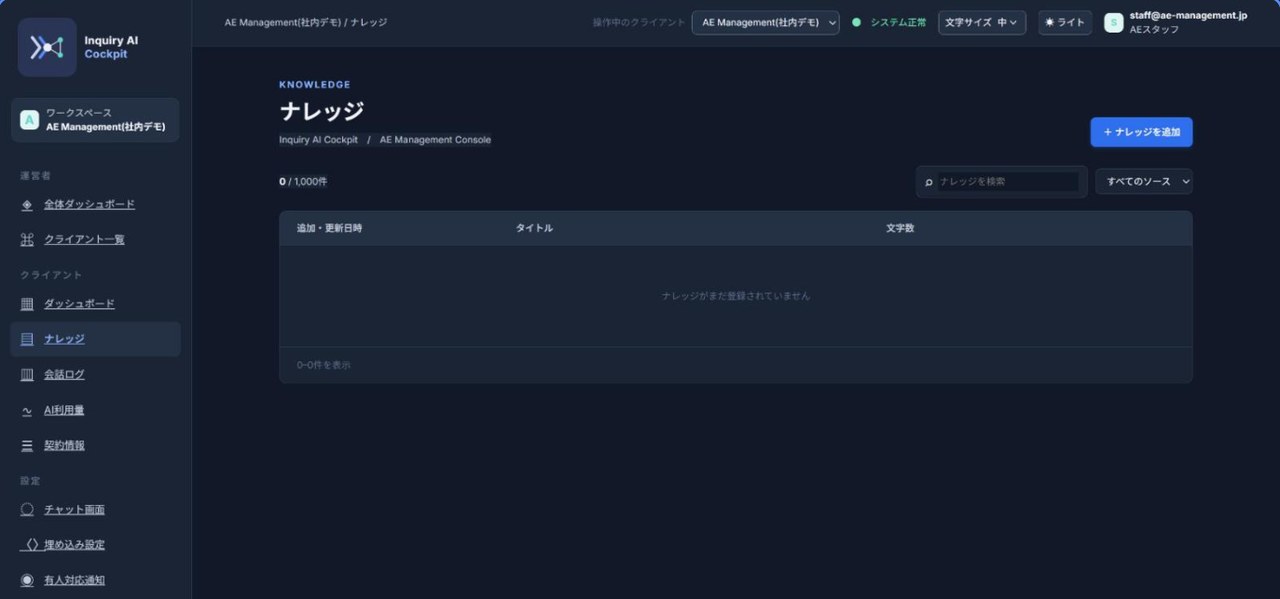Image resolution: width=1280 pixels, height=599 pixels.
Task: Open the 操作中のクライアント dropdown
Action: tap(765, 22)
